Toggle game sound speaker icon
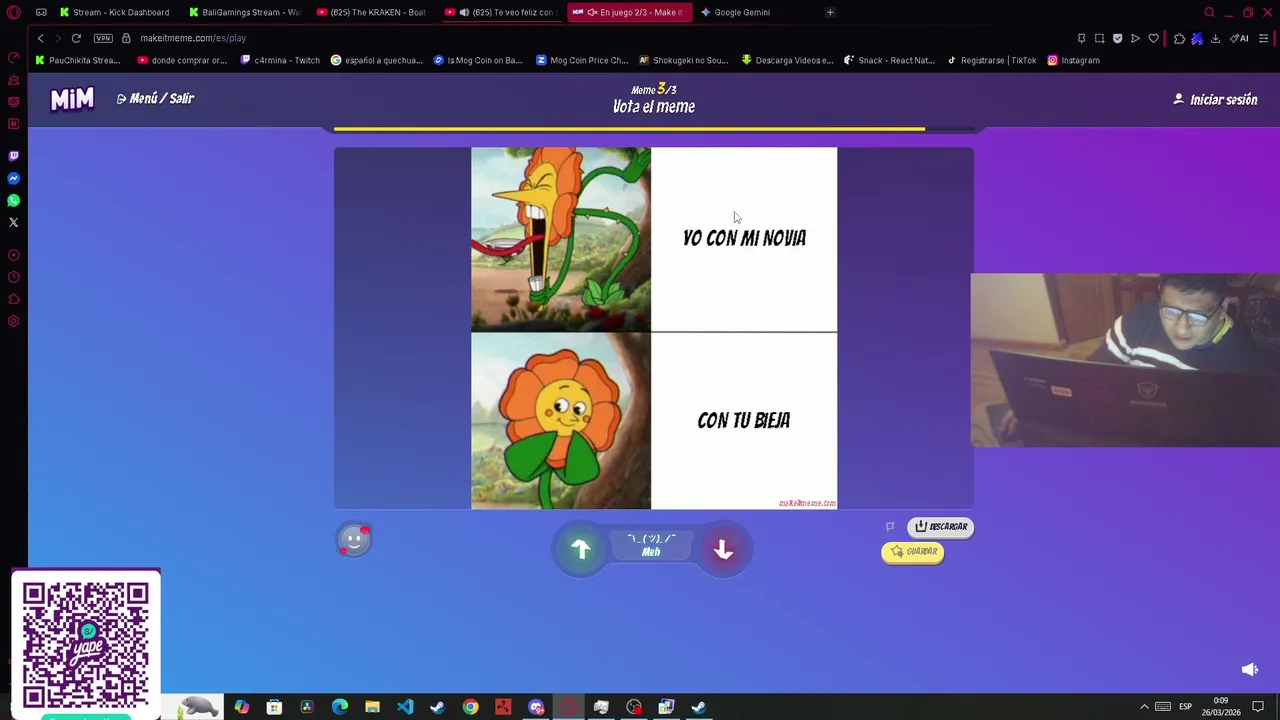 click(1249, 669)
